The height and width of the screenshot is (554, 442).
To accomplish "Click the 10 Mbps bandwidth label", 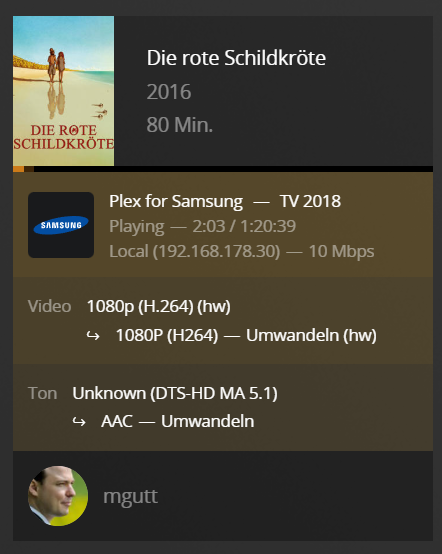I will [341, 252].
